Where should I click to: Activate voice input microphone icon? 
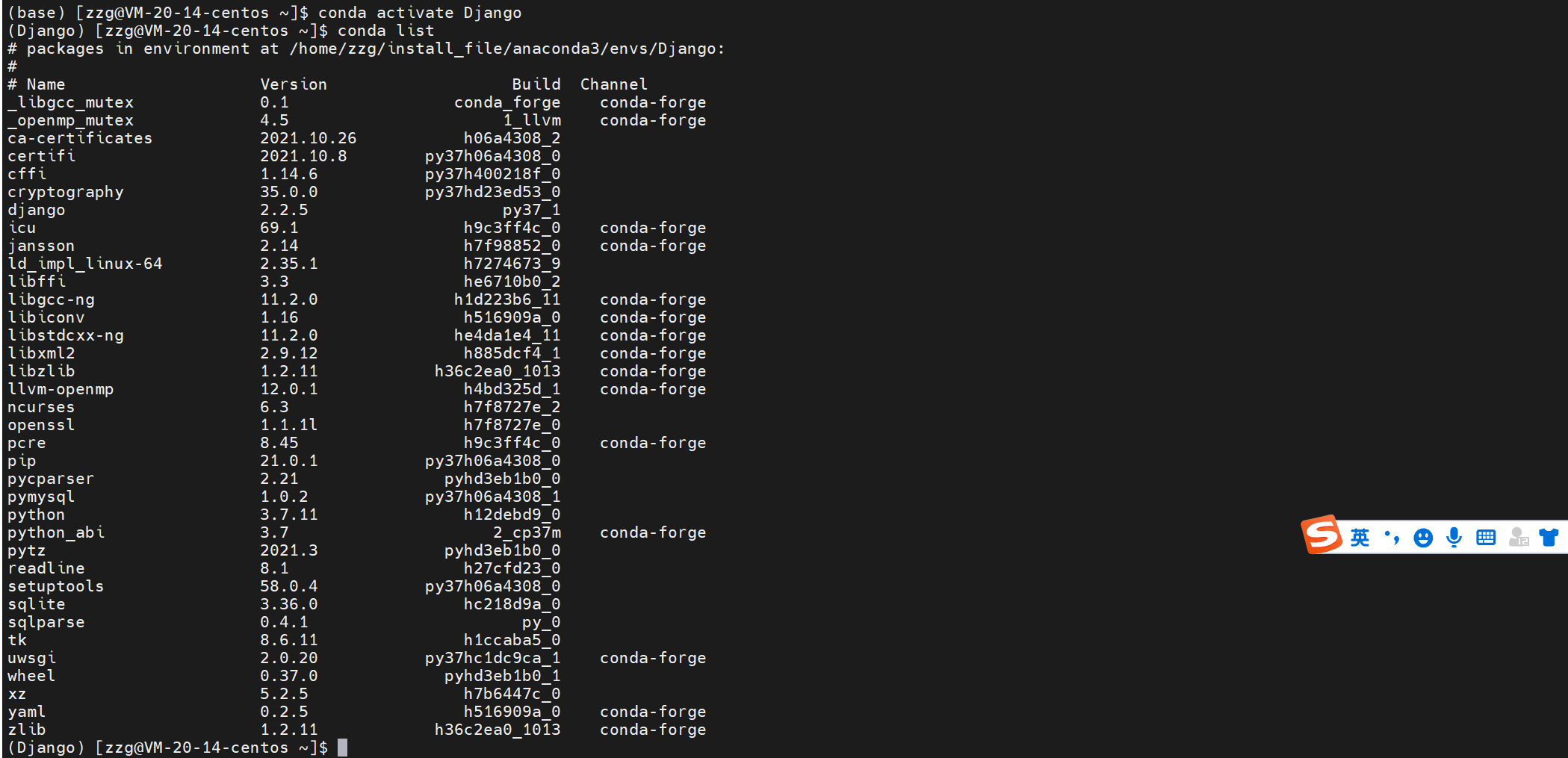1454,538
